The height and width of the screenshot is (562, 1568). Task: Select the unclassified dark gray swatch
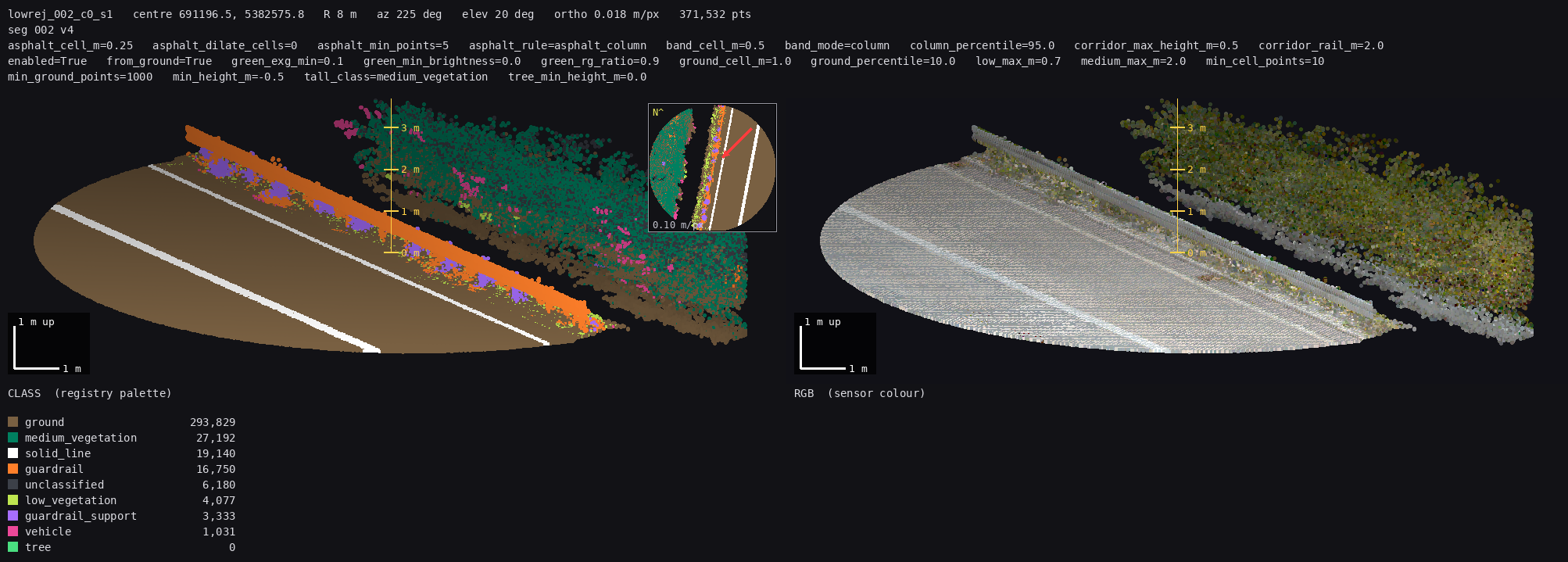(13, 485)
